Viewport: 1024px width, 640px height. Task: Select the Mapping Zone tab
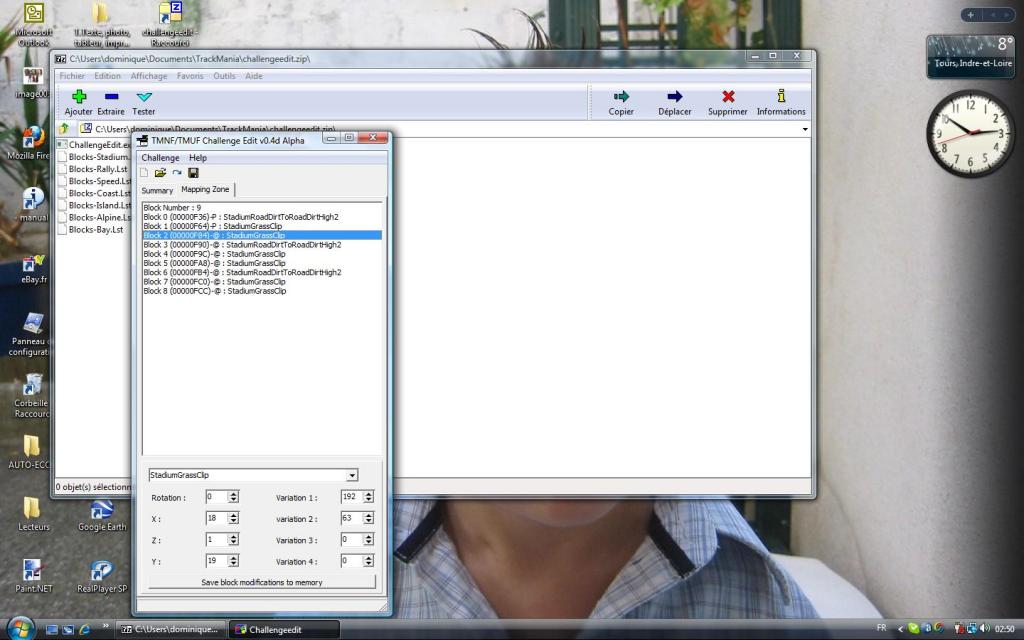[x=205, y=189]
